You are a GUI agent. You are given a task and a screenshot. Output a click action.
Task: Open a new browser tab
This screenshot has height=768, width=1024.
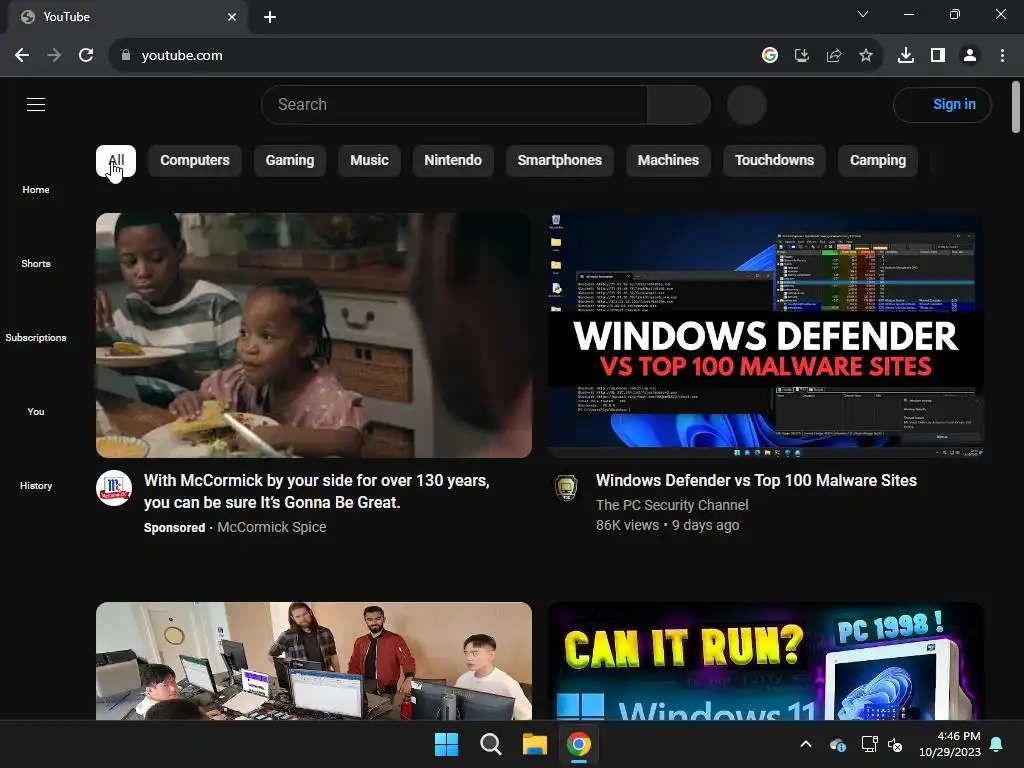pyautogui.click(x=270, y=17)
